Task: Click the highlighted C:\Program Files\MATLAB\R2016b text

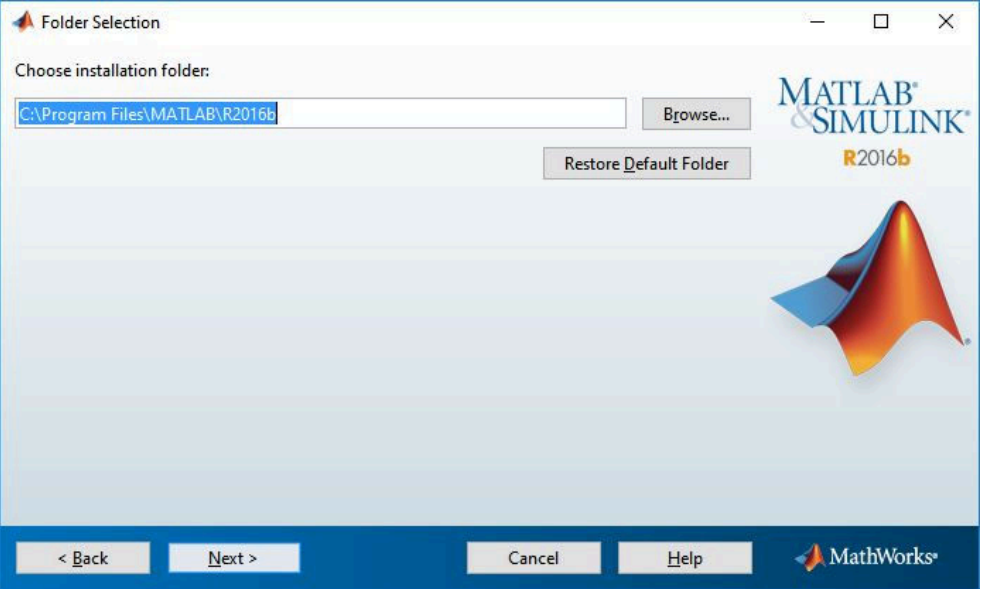Action: pos(147,114)
